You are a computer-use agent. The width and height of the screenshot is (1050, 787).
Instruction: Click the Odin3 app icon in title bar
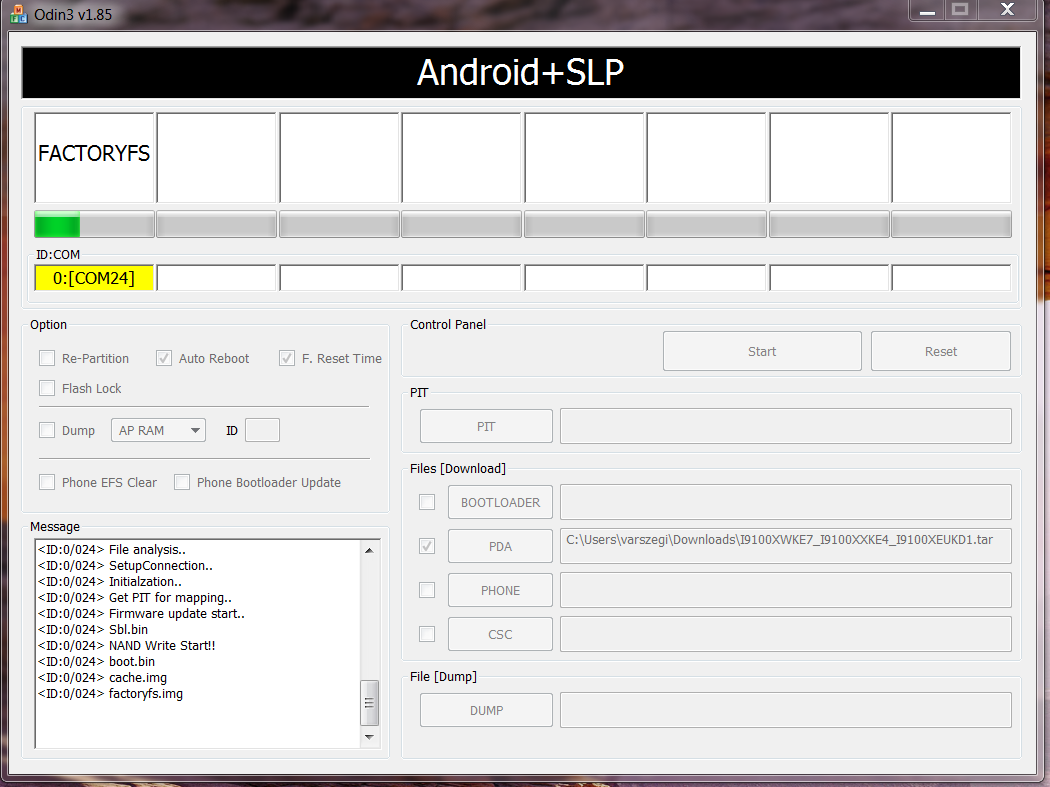[18, 14]
